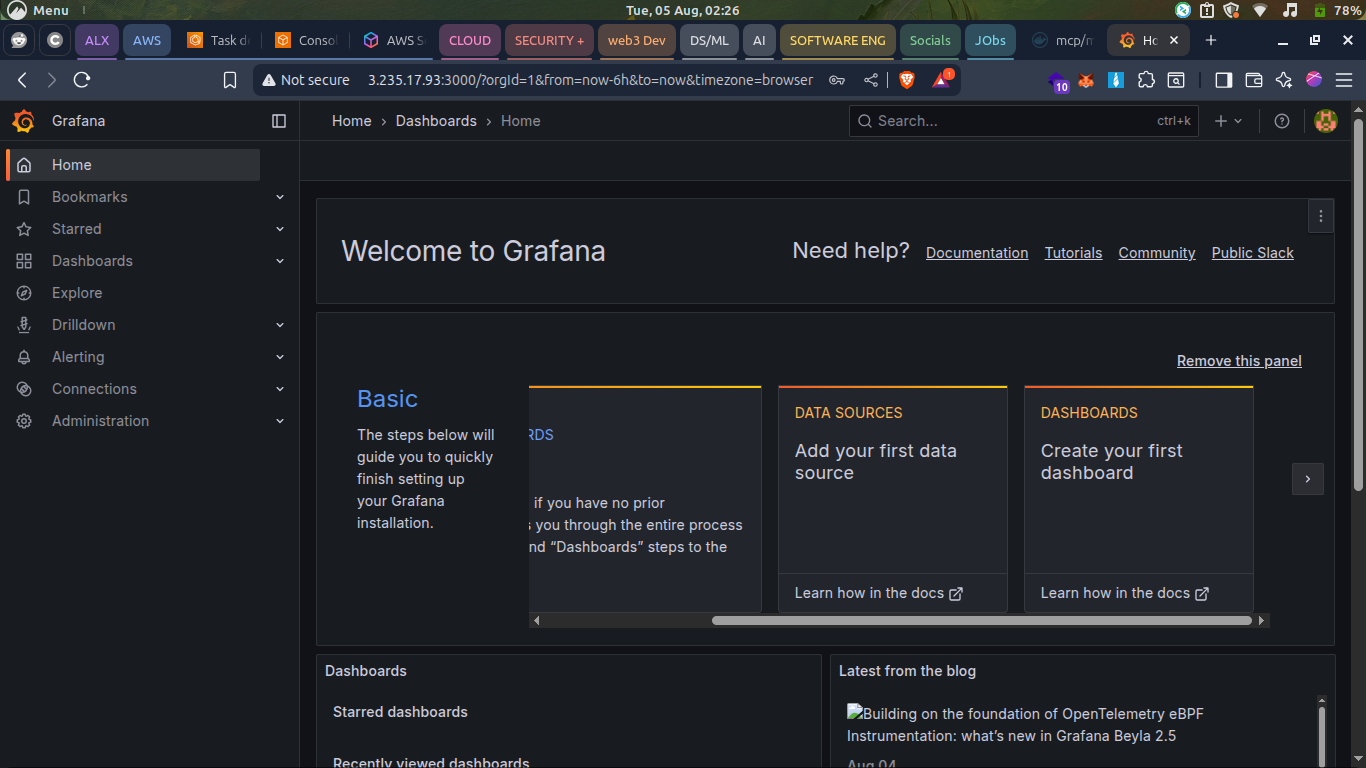Switch to the AWS S browser tab

click(x=394, y=41)
